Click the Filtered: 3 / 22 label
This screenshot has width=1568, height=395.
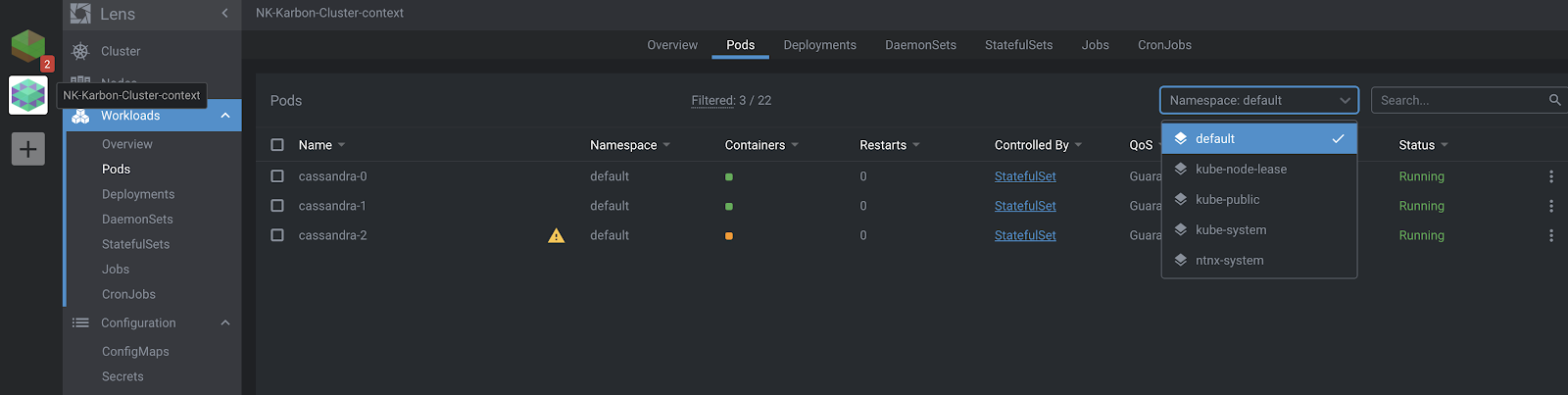coord(731,100)
